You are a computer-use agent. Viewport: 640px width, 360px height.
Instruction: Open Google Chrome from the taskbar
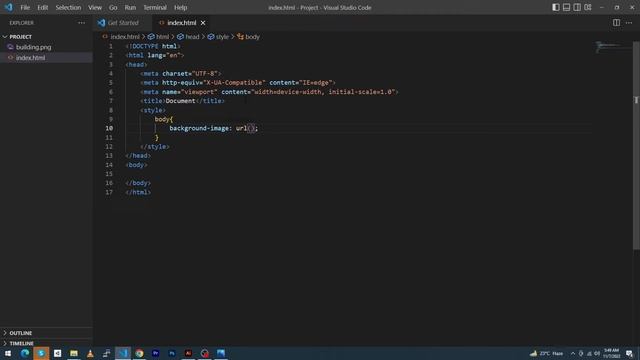[139, 353]
